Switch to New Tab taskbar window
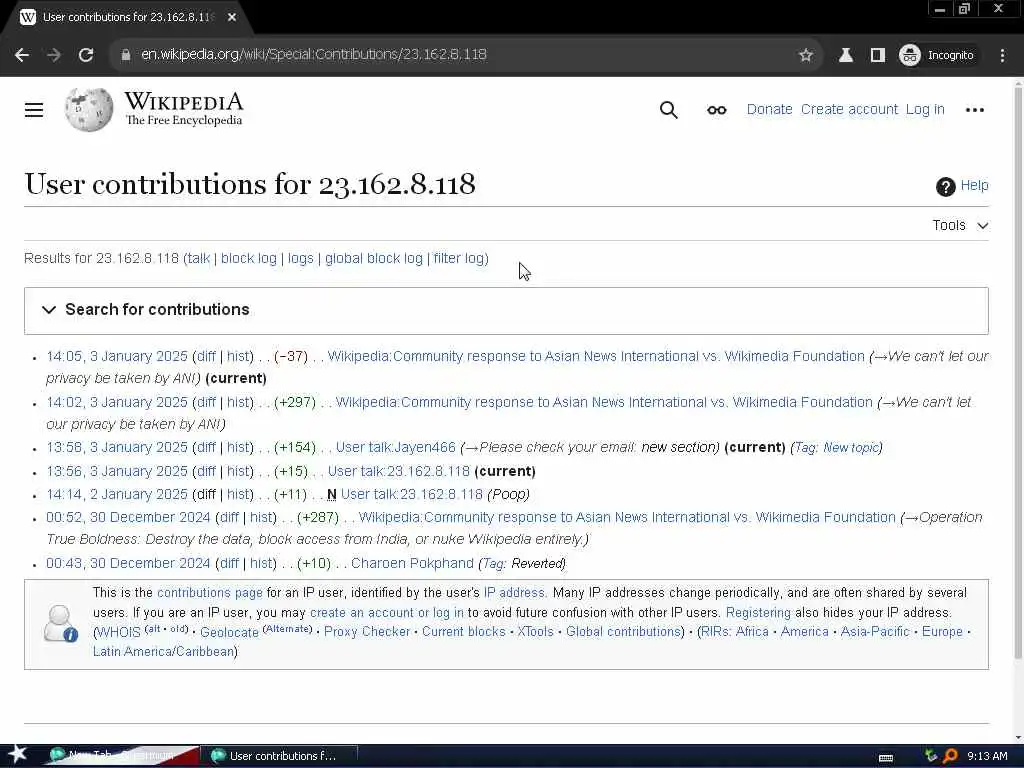 pos(121,756)
